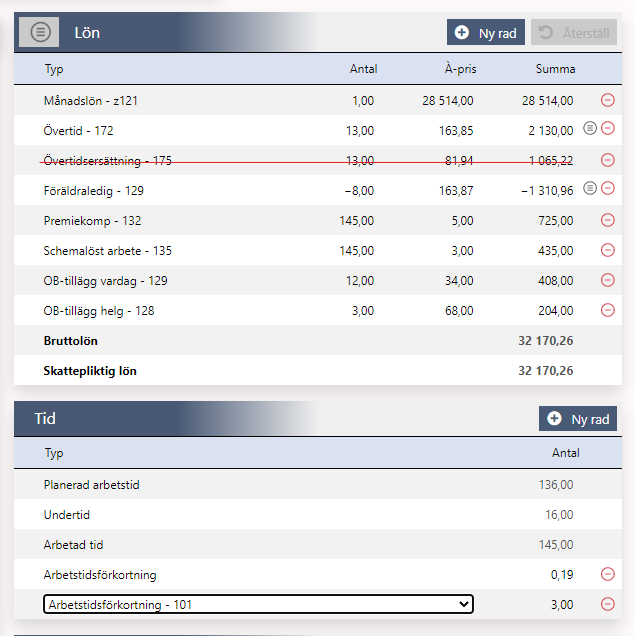Click Undertid value 16,00
635x636 pixels.
click(x=559, y=515)
